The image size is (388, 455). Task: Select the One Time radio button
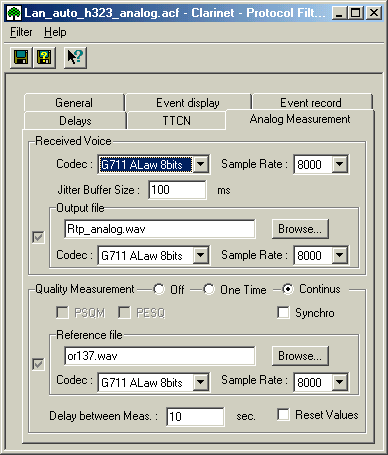tap(209, 289)
